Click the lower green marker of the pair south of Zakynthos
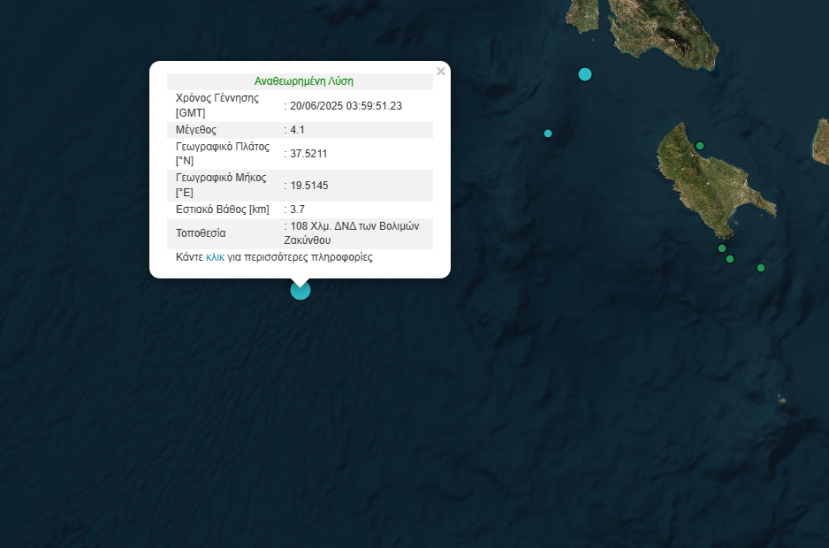Image resolution: width=829 pixels, height=548 pixels. point(730,259)
